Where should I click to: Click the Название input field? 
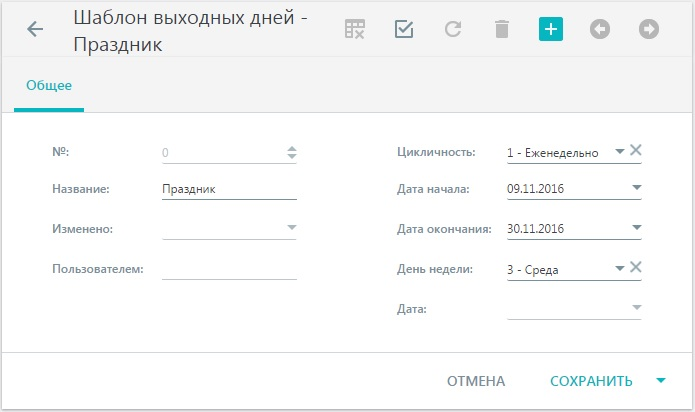(x=229, y=189)
